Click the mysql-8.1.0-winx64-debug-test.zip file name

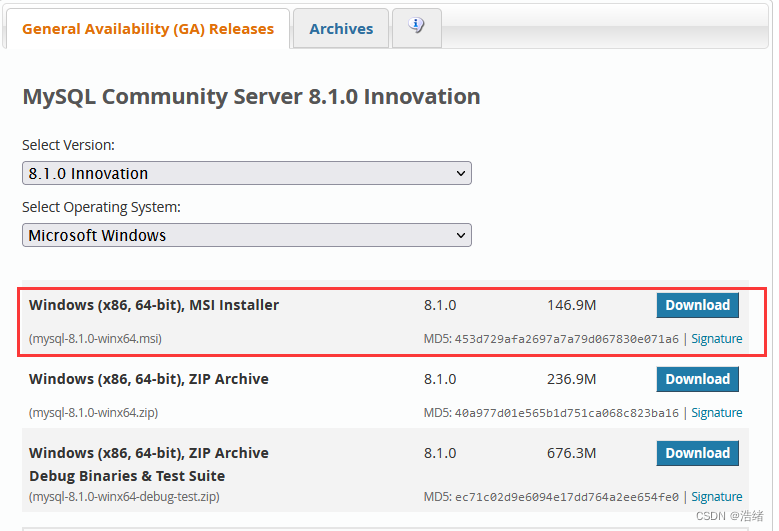[x=124, y=497]
